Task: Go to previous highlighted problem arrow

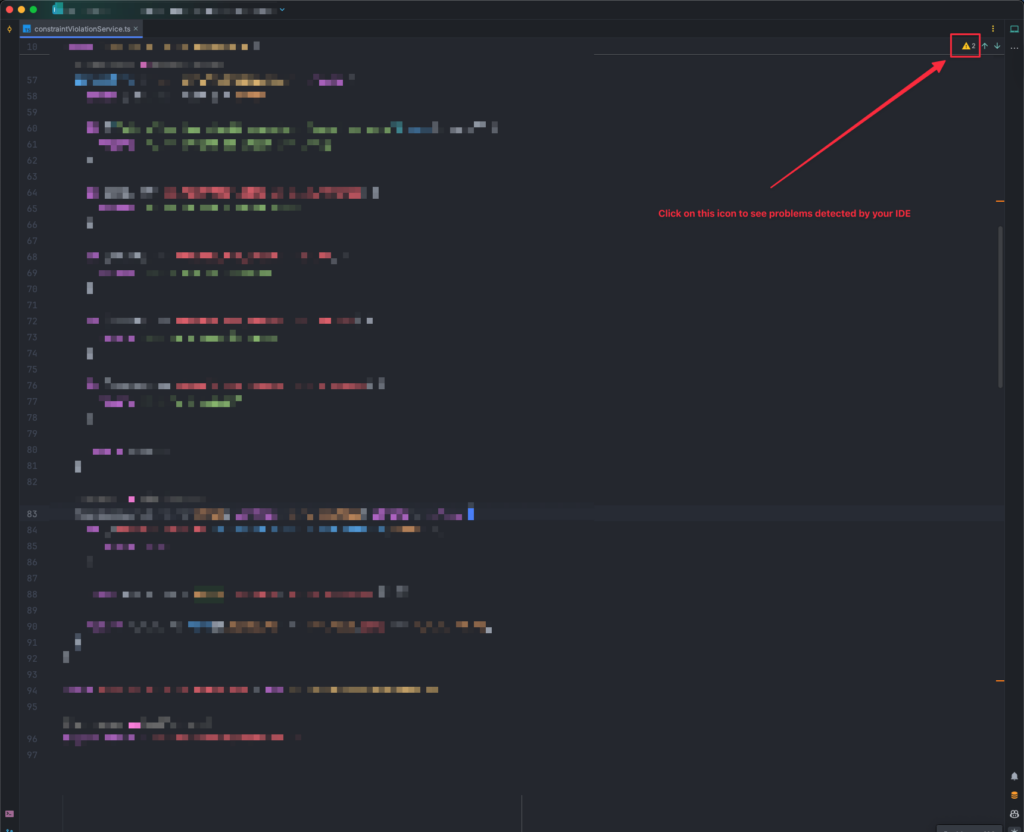Action: (985, 46)
